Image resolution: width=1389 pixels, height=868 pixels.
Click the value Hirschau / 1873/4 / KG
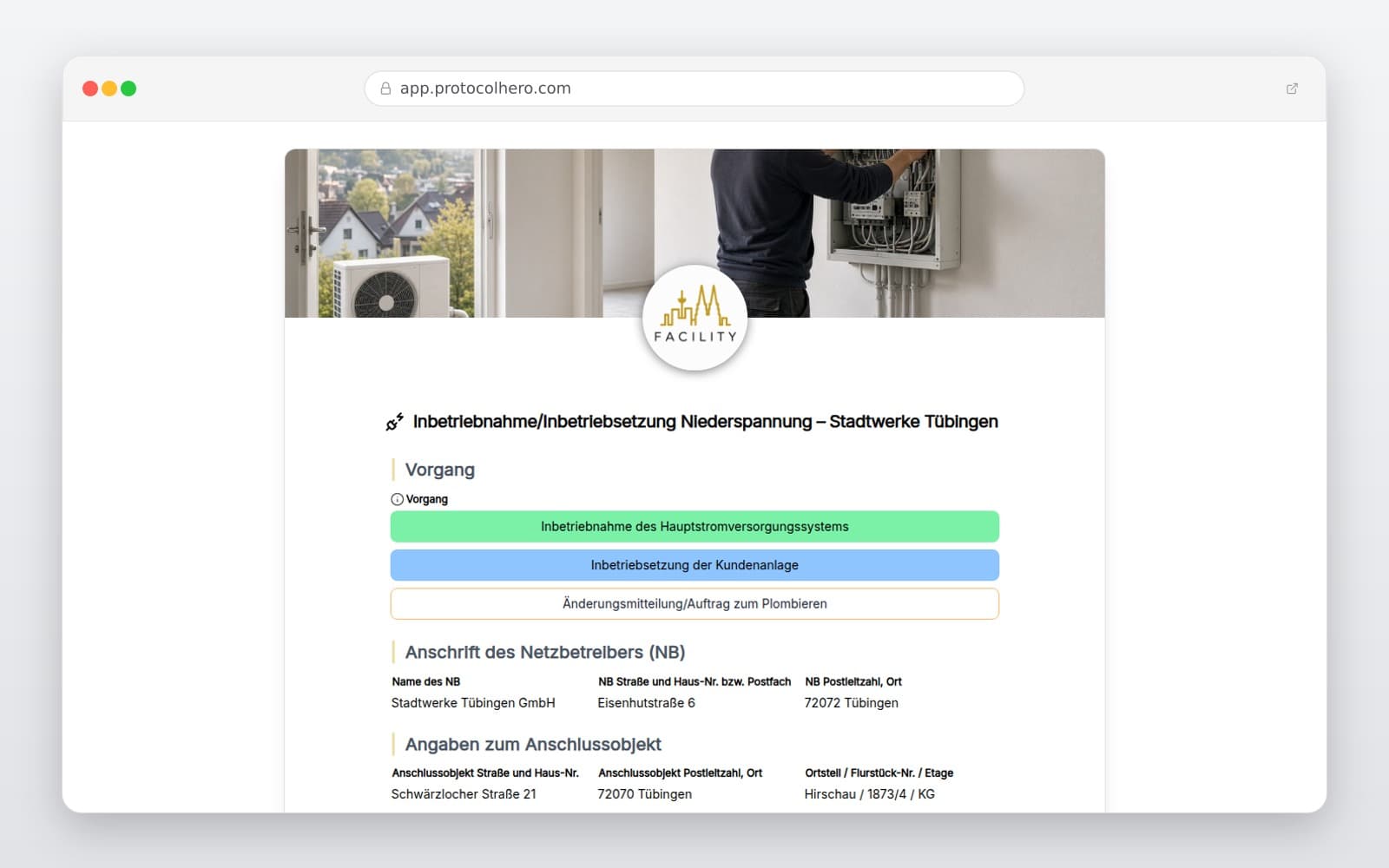click(869, 794)
